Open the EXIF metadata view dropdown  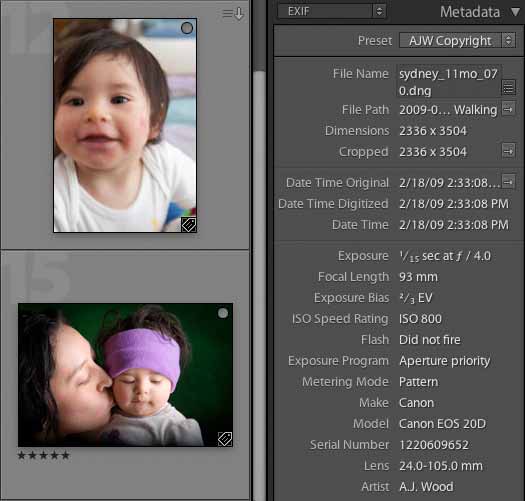pyautogui.click(x=331, y=11)
